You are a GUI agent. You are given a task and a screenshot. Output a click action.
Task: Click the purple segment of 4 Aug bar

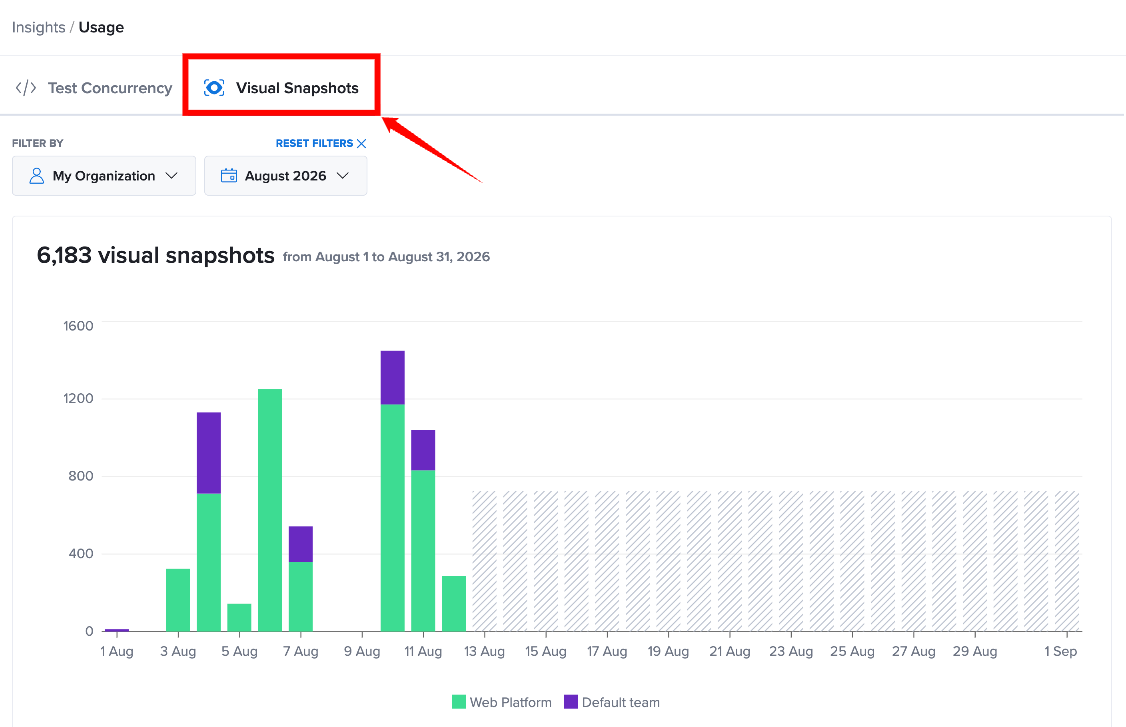tap(209, 453)
